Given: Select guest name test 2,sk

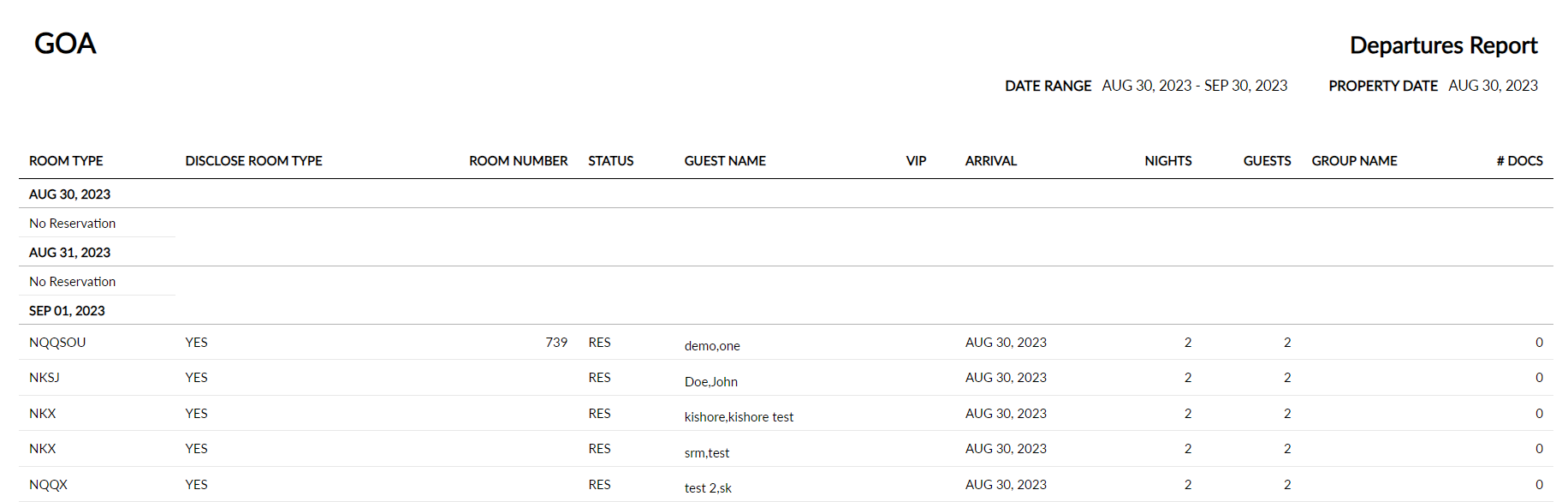Looking at the screenshot, I should point(708,488).
